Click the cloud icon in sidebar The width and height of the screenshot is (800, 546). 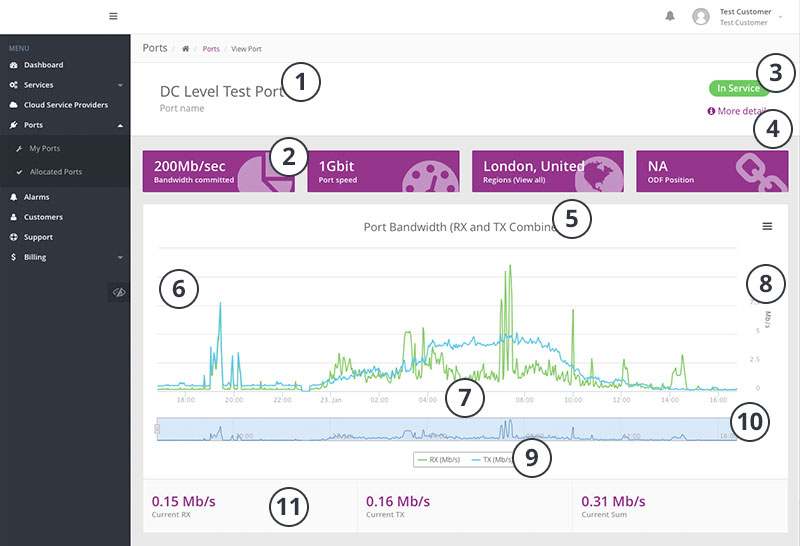pyautogui.click(x=14, y=105)
